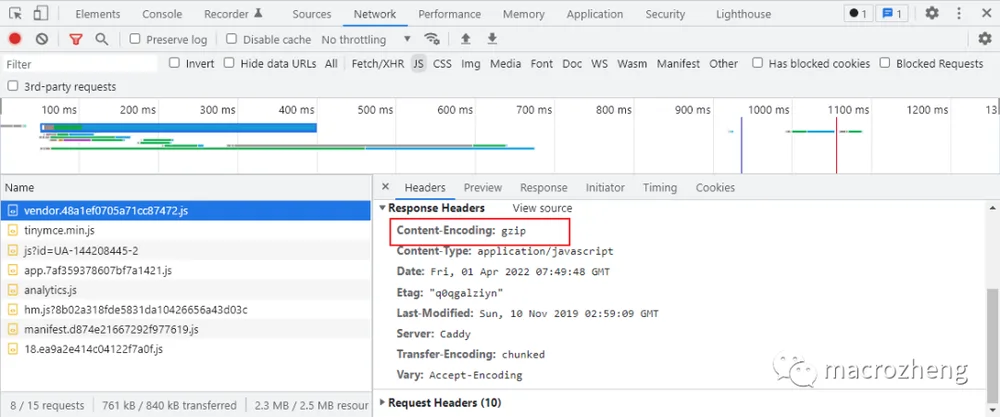Screen dimensions: 1000x417
Task: Filter requests by Manifest
Action: 679,64
